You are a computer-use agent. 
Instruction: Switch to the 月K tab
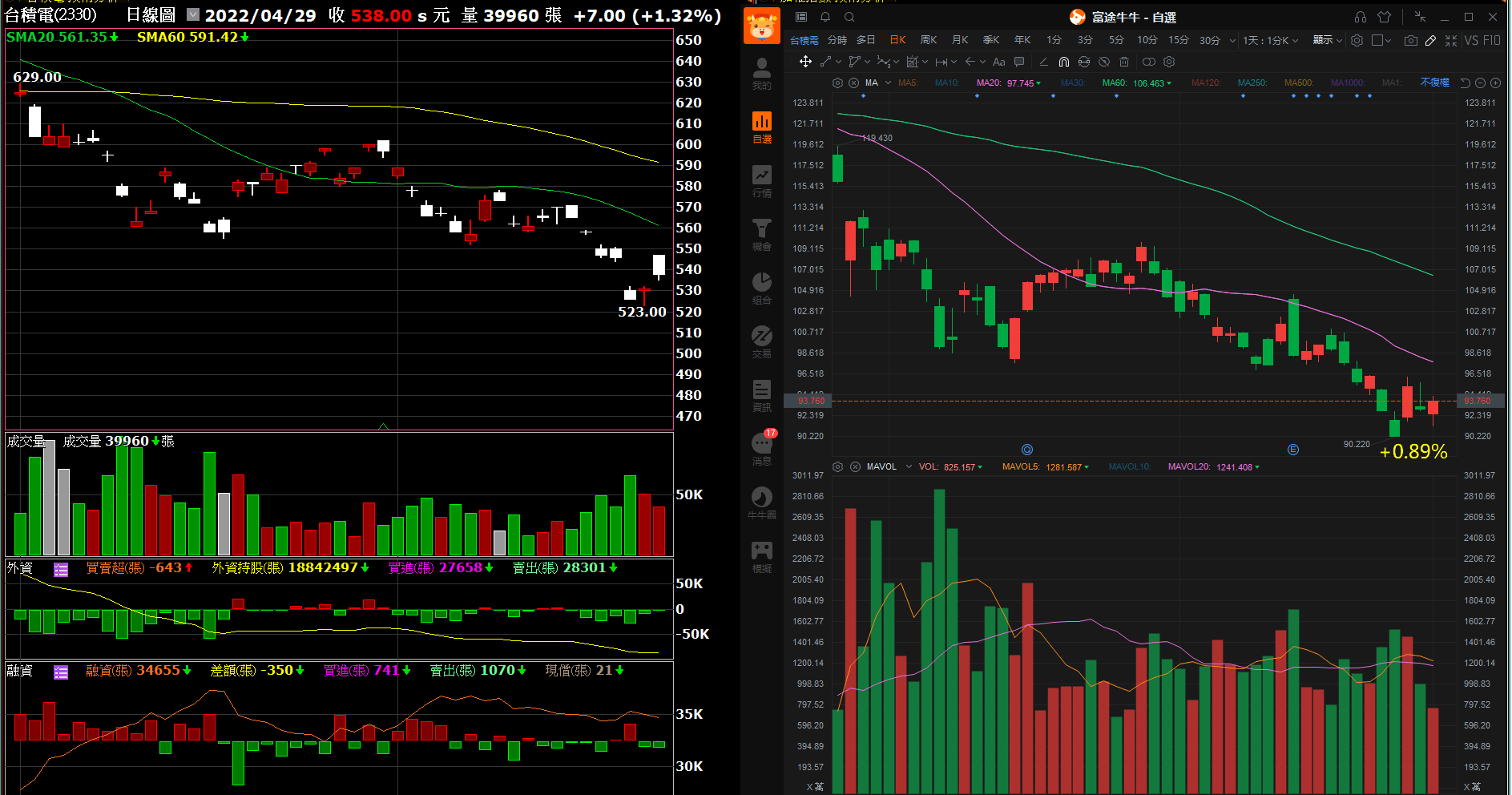(960, 40)
